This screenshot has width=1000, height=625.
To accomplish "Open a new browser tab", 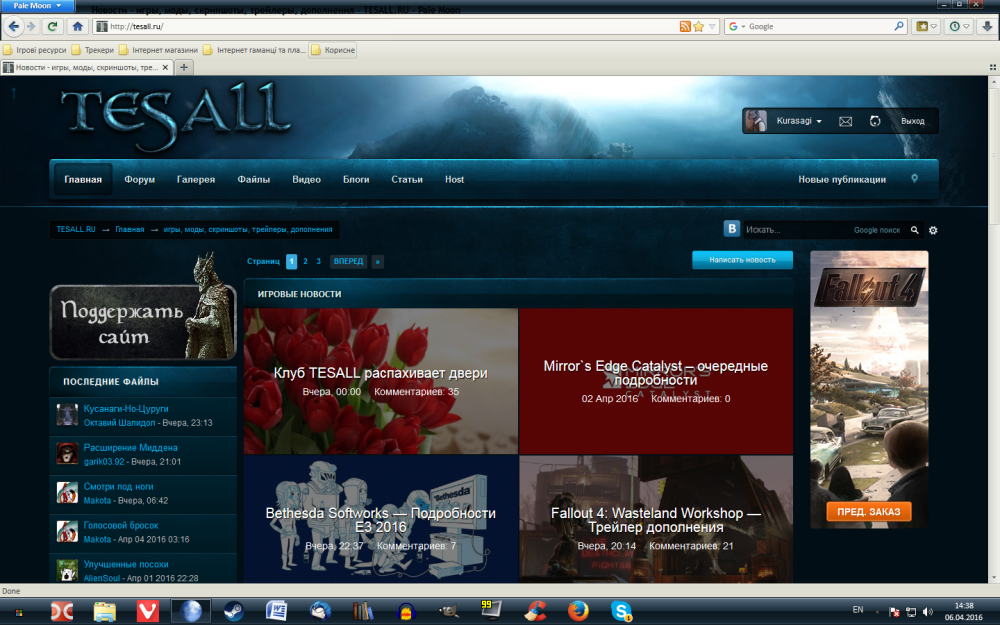I will point(184,67).
